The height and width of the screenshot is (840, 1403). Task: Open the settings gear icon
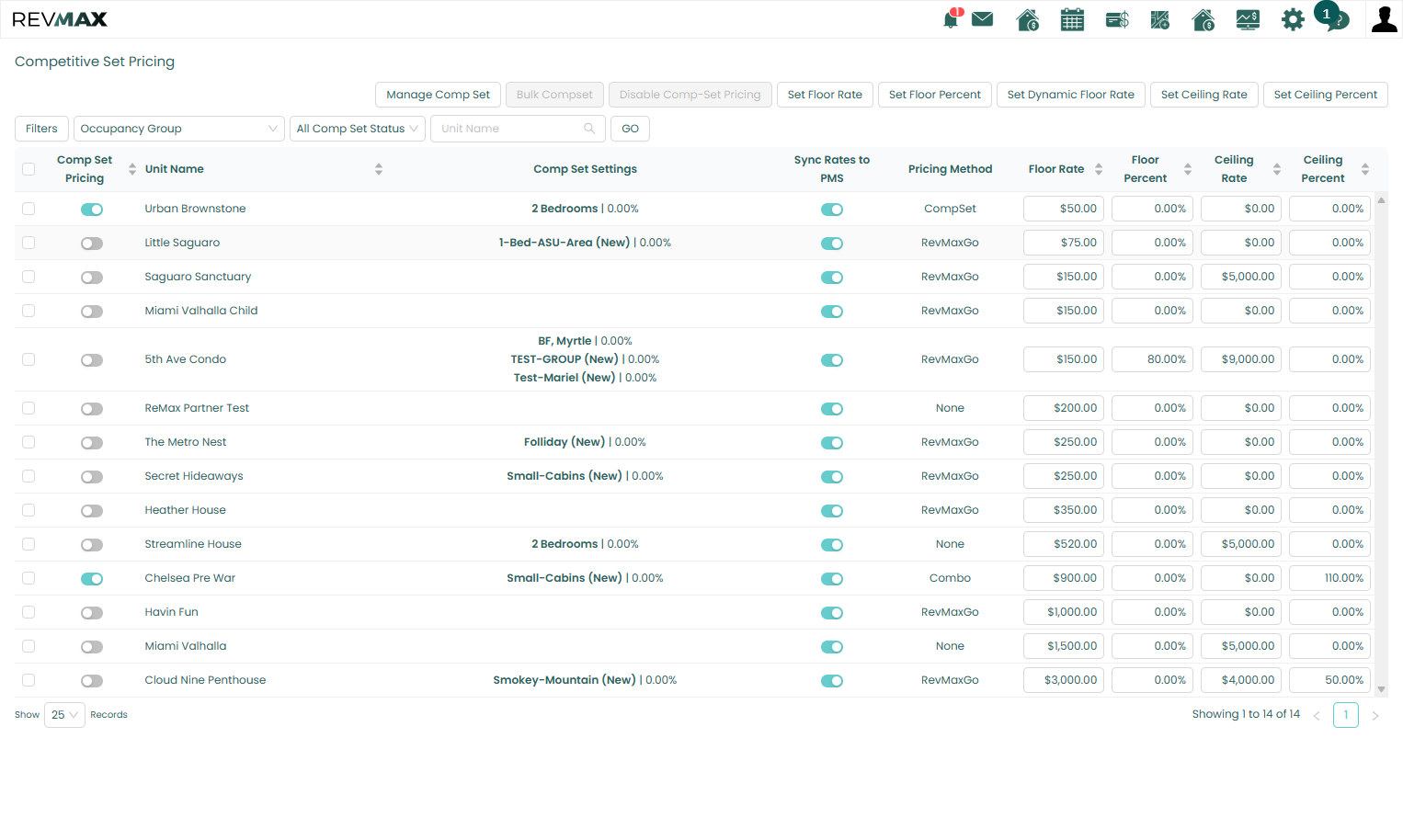[x=1293, y=19]
